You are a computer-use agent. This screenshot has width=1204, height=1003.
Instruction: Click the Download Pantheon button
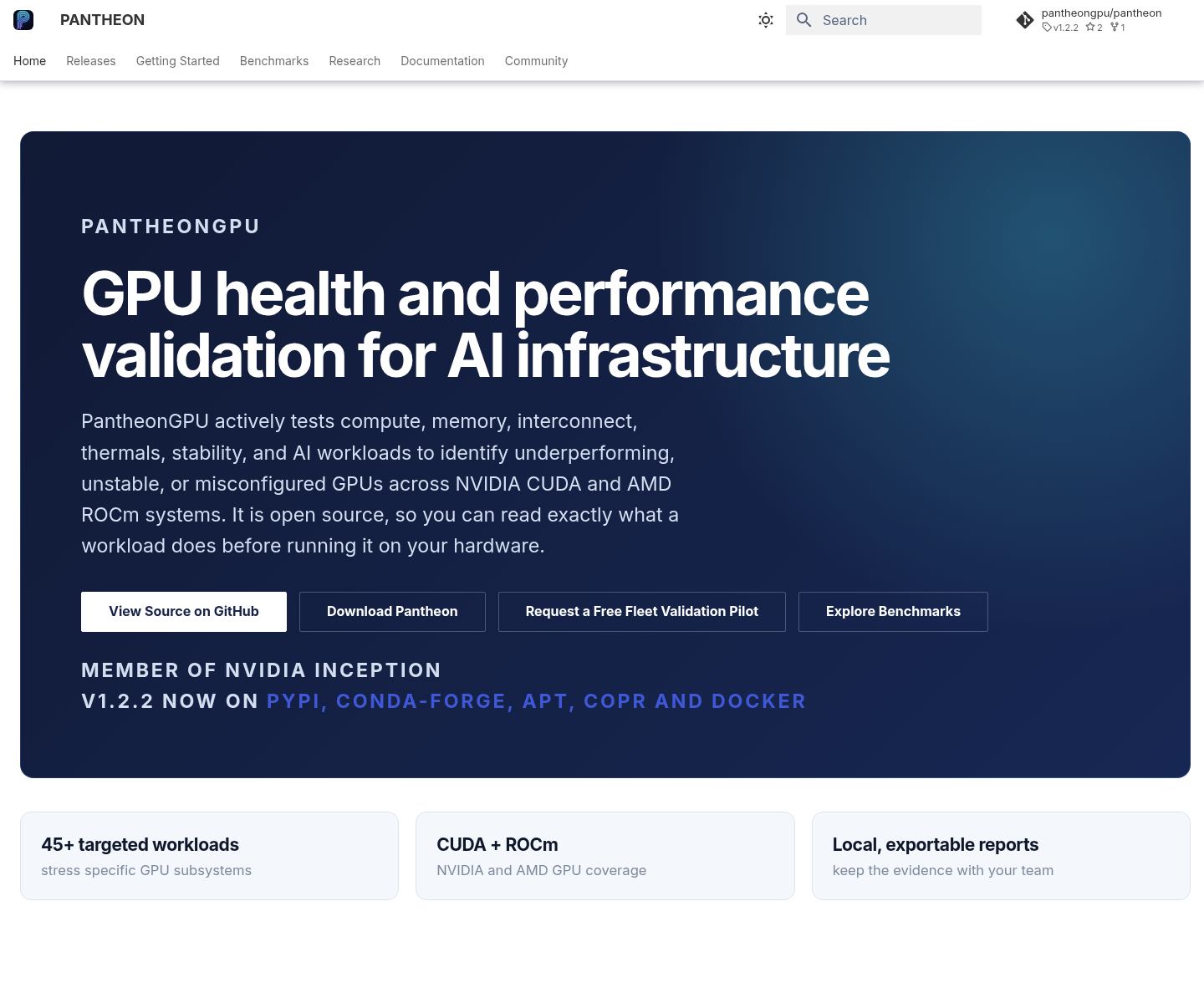tap(392, 612)
